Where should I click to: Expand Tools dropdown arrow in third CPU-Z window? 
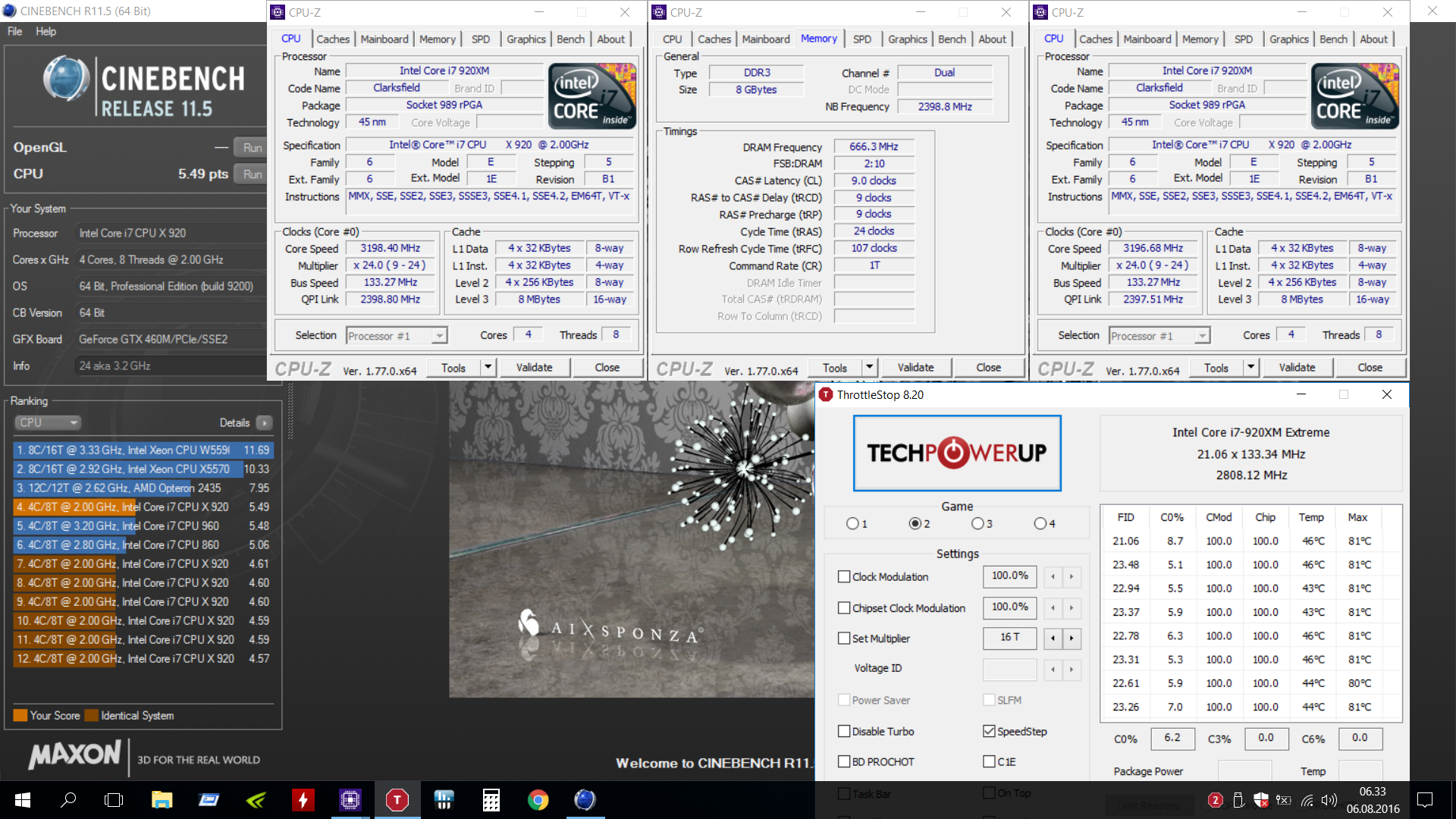pos(1251,367)
